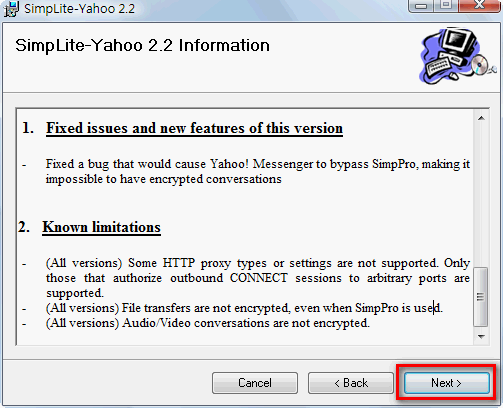The height and width of the screenshot is (408, 503).
Task: Minimize the SimpLite-Yahoo installer window
Action: tap(421, 5)
